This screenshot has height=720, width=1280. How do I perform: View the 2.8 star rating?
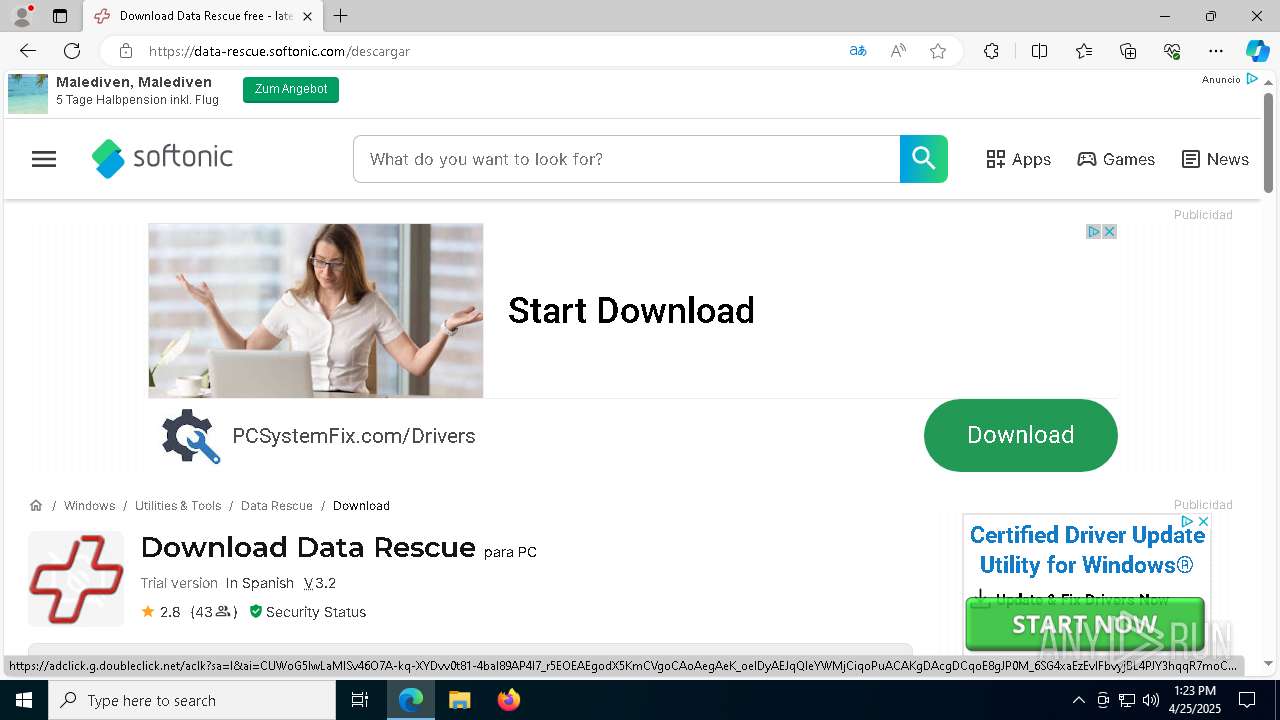(161, 612)
